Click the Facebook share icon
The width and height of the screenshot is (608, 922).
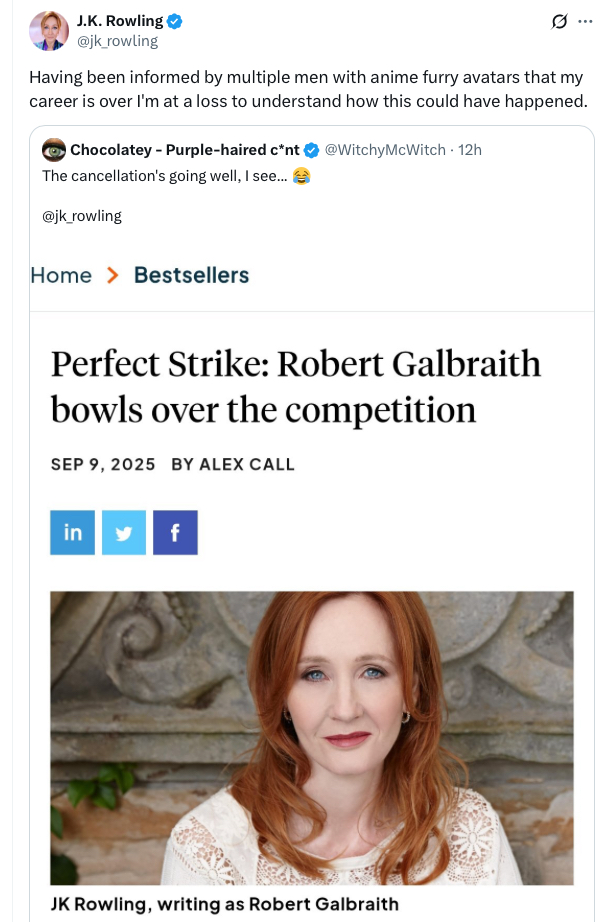(x=175, y=532)
